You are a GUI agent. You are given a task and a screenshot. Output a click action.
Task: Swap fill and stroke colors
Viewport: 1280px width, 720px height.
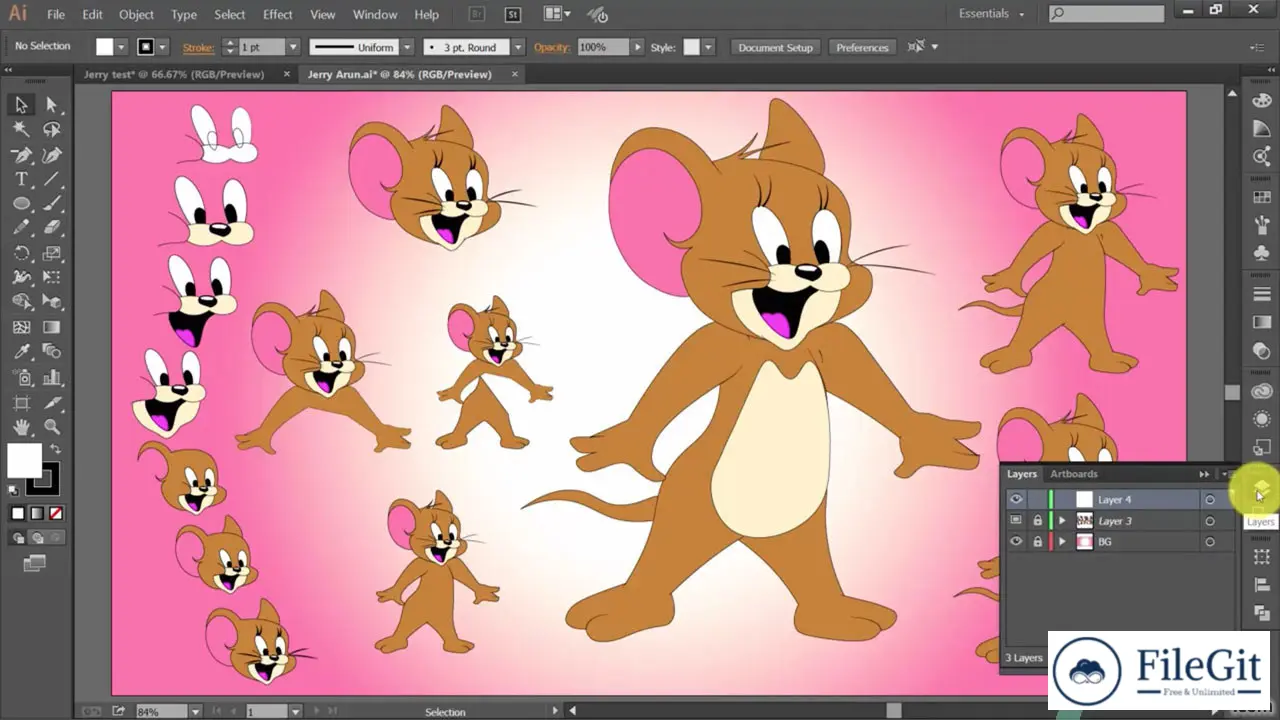click(x=55, y=450)
